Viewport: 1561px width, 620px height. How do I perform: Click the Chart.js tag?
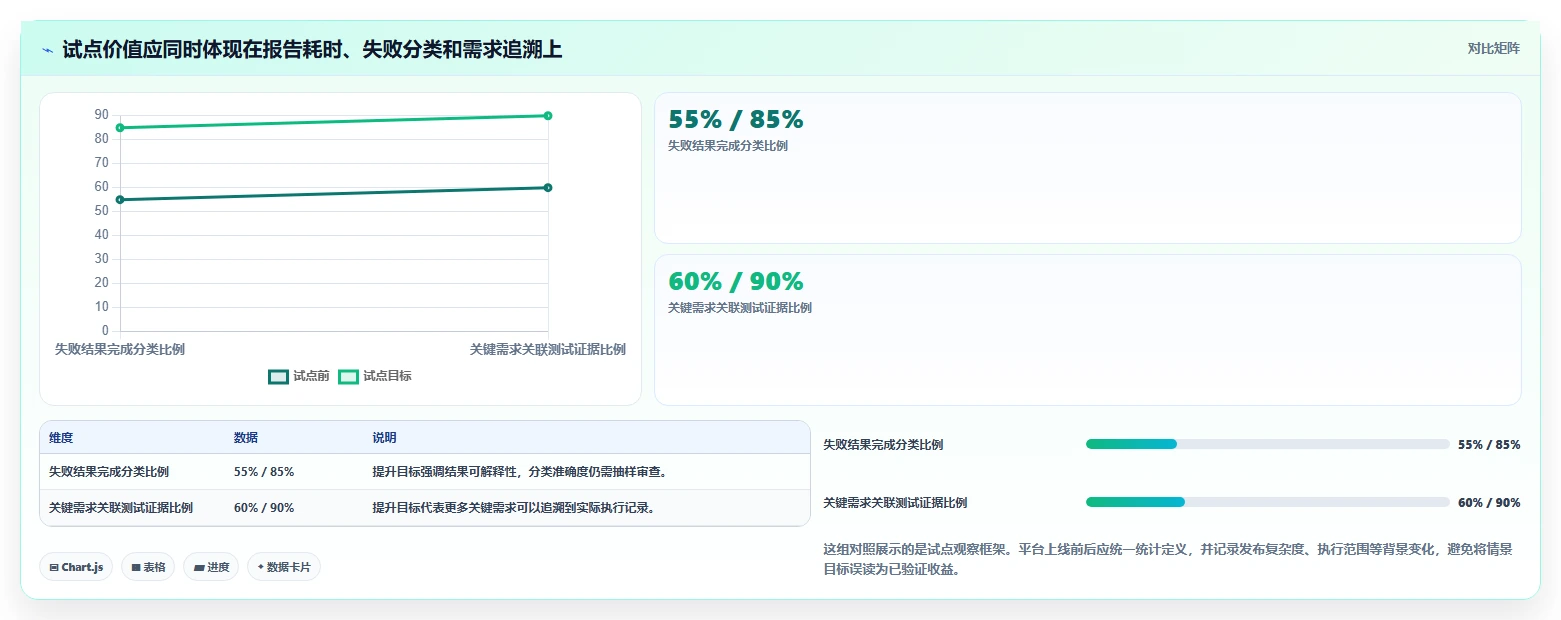[76, 567]
